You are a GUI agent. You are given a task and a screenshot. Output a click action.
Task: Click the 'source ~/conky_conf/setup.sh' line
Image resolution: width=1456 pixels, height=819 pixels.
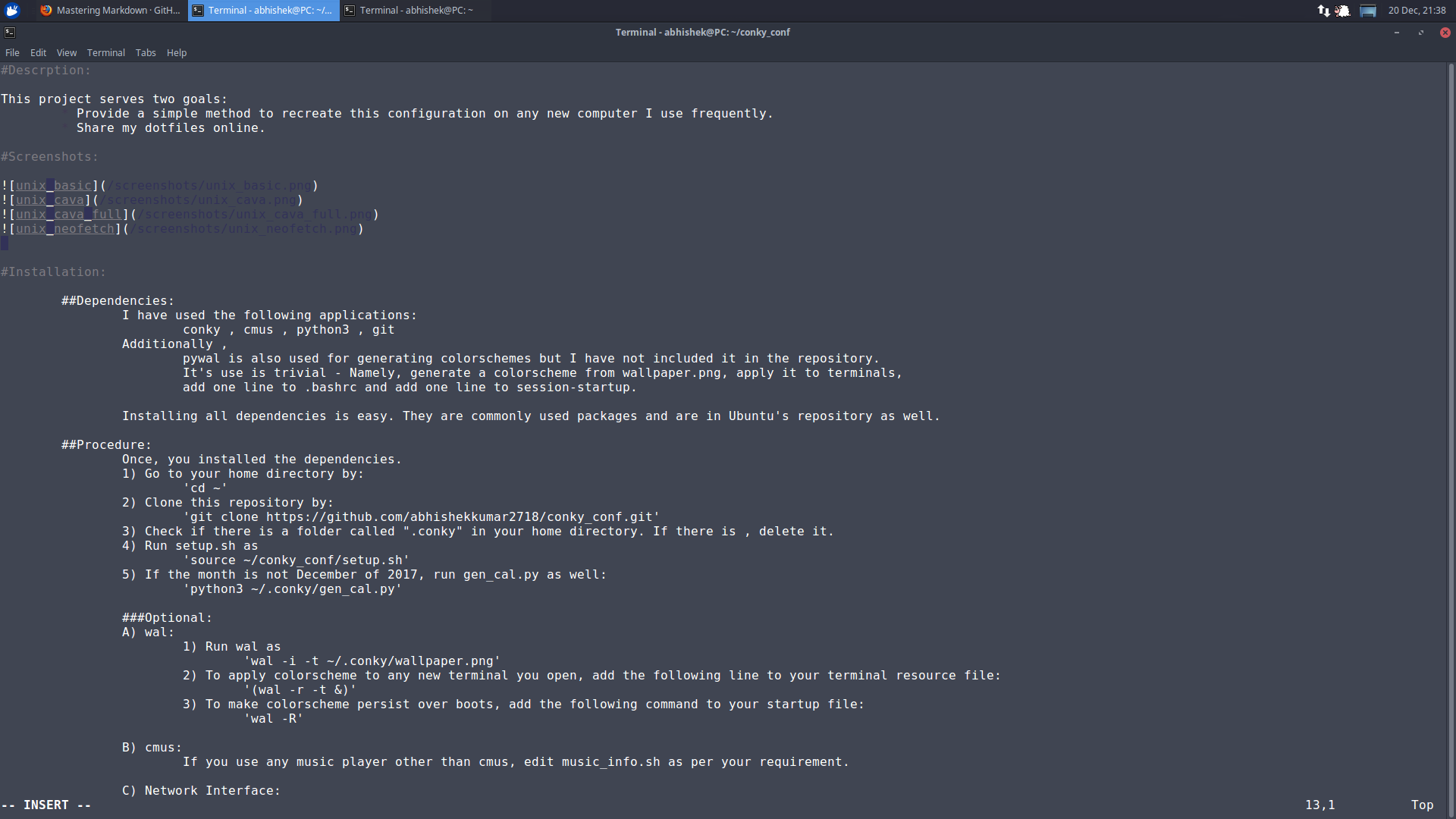coord(296,560)
